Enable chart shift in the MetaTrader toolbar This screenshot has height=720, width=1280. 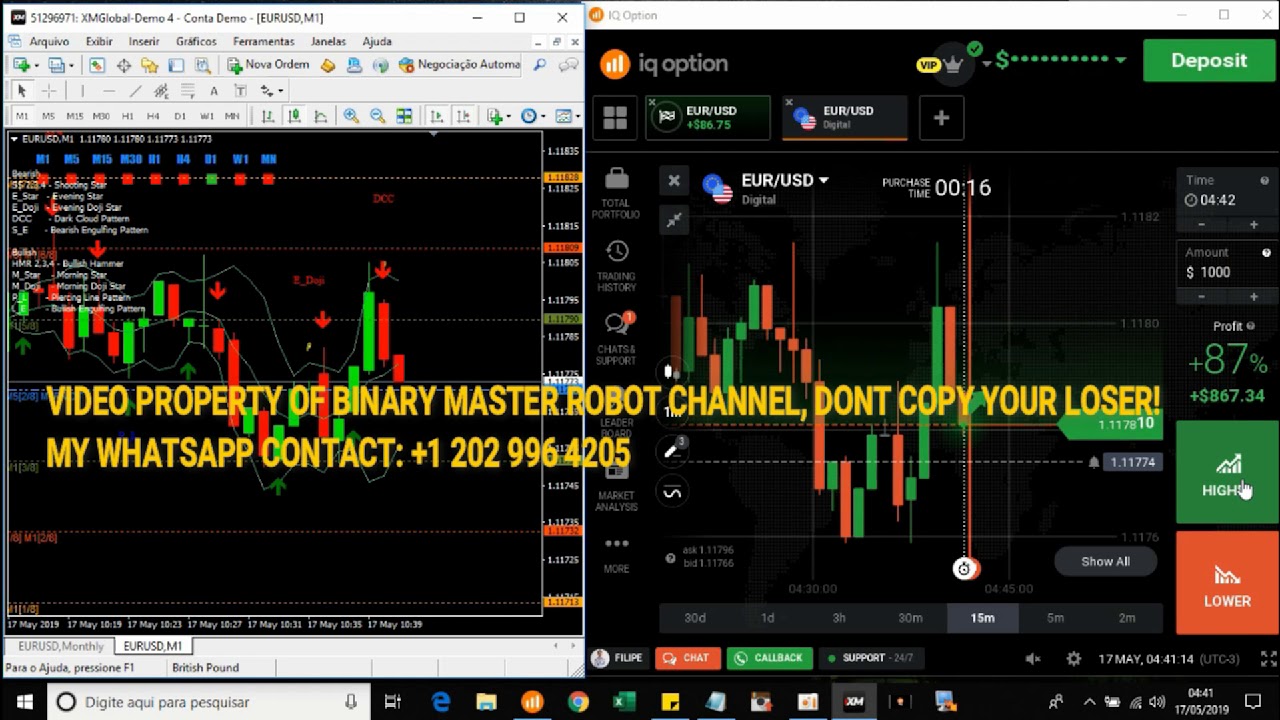tap(463, 116)
